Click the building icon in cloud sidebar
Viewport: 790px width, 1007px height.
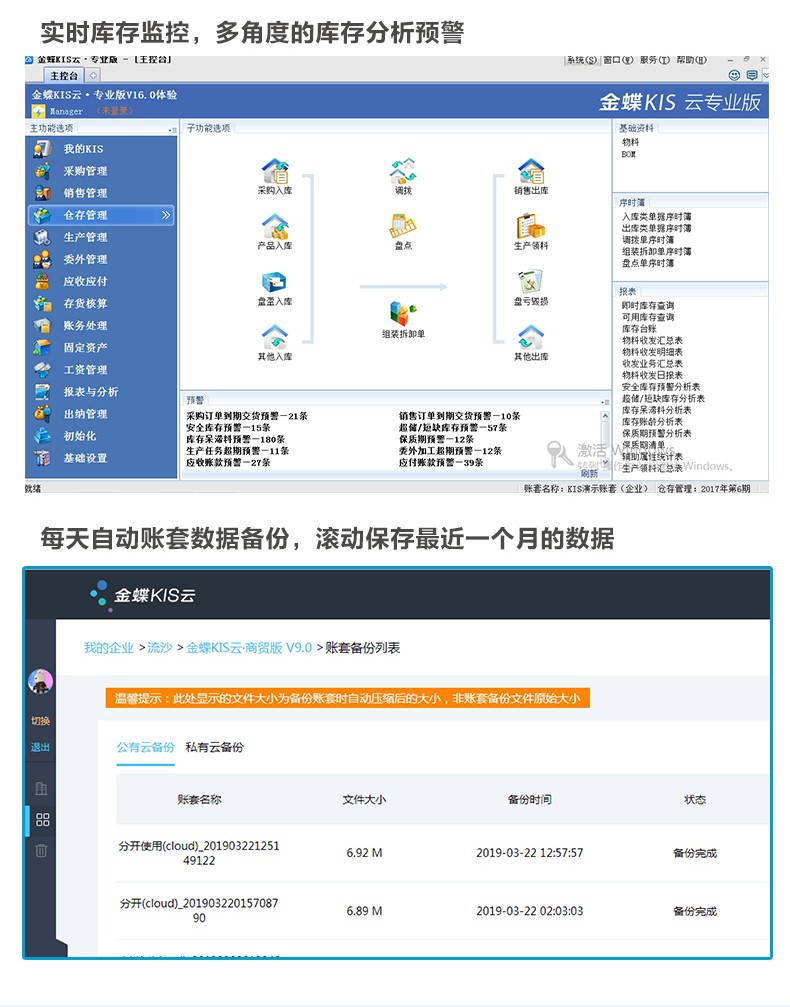[x=41, y=789]
